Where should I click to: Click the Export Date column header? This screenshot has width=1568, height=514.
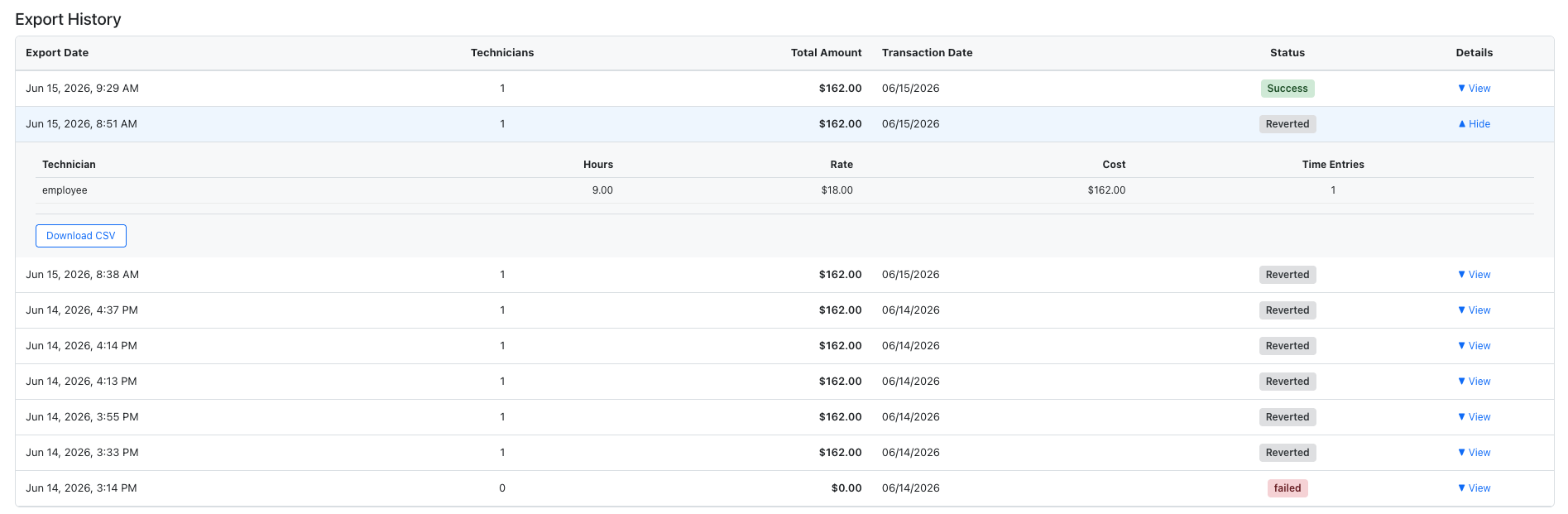click(x=57, y=53)
